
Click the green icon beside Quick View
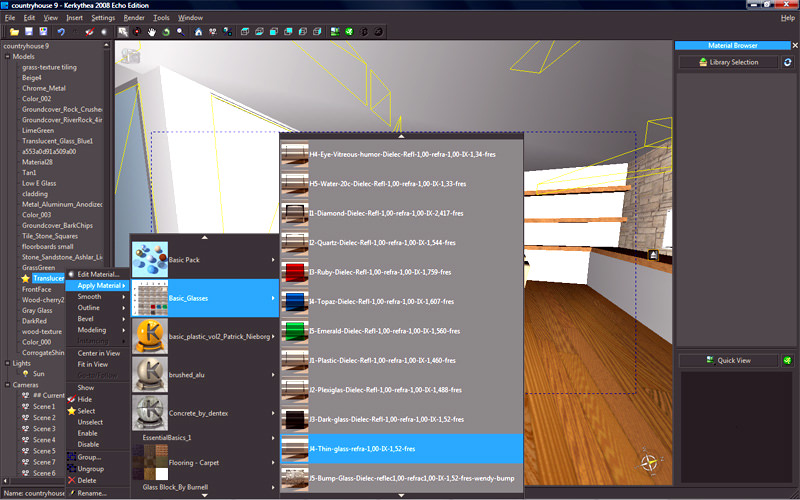pyautogui.click(x=787, y=360)
